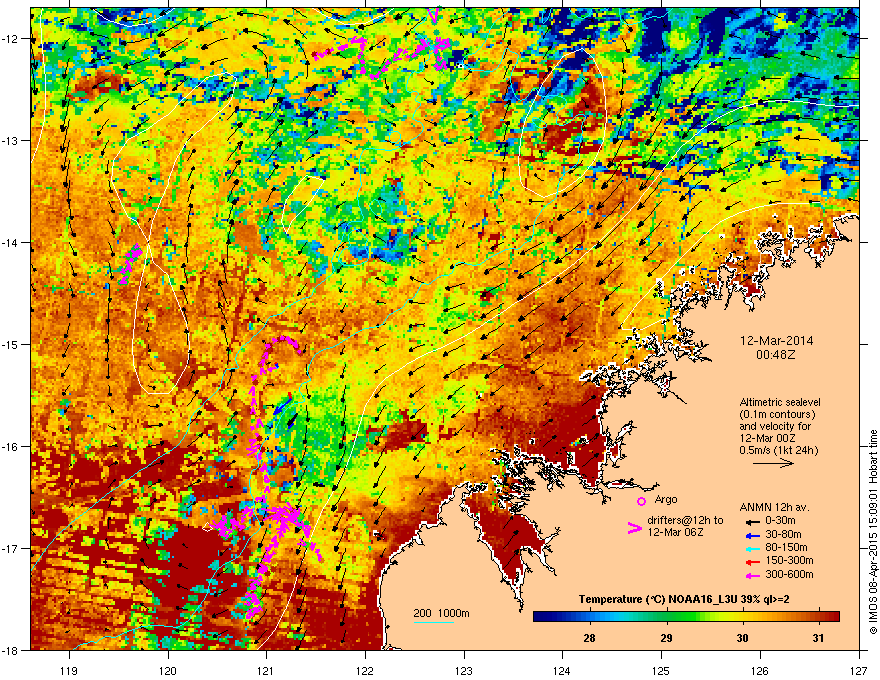Click the longitude axis label 121
The height and width of the screenshot is (680, 880).
tap(266, 670)
